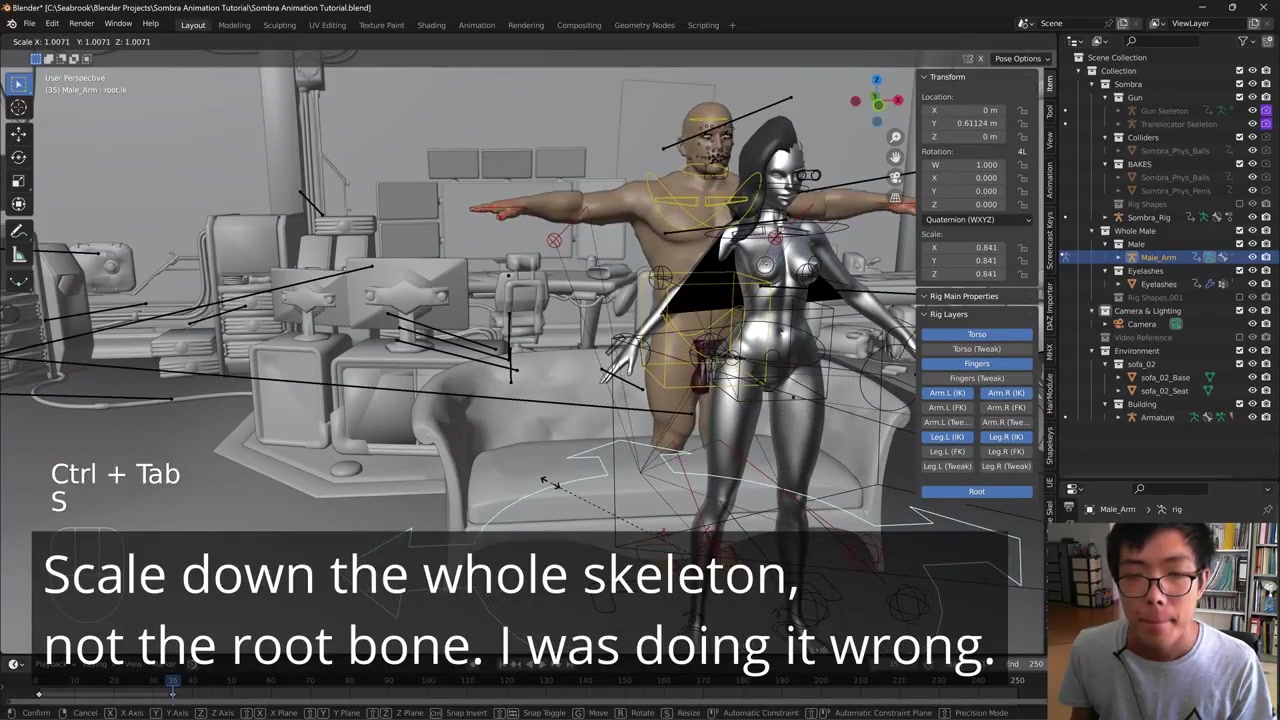Switch orthographic view with the grid icon
This screenshot has width=1280, height=720.
(895, 198)
